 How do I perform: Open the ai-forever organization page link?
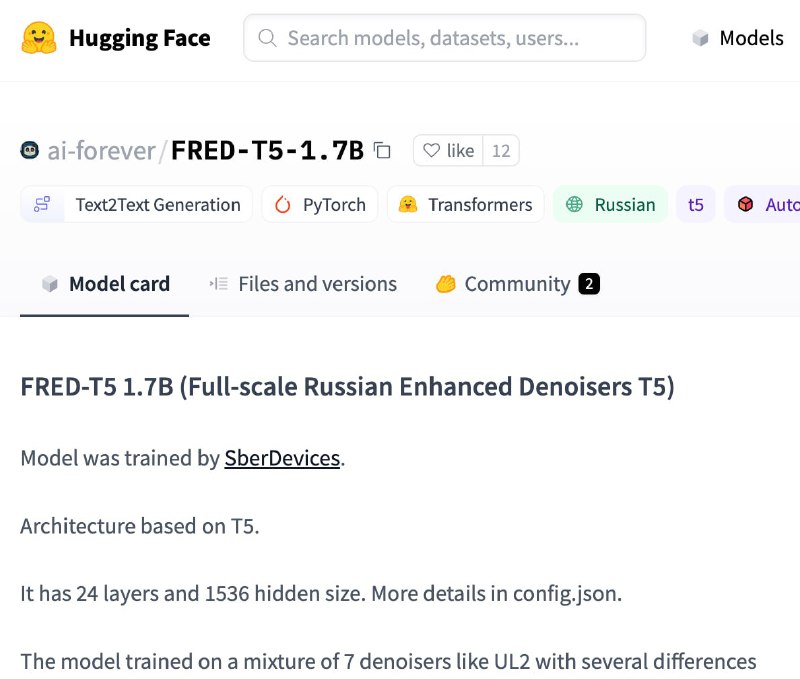(101, 151)
